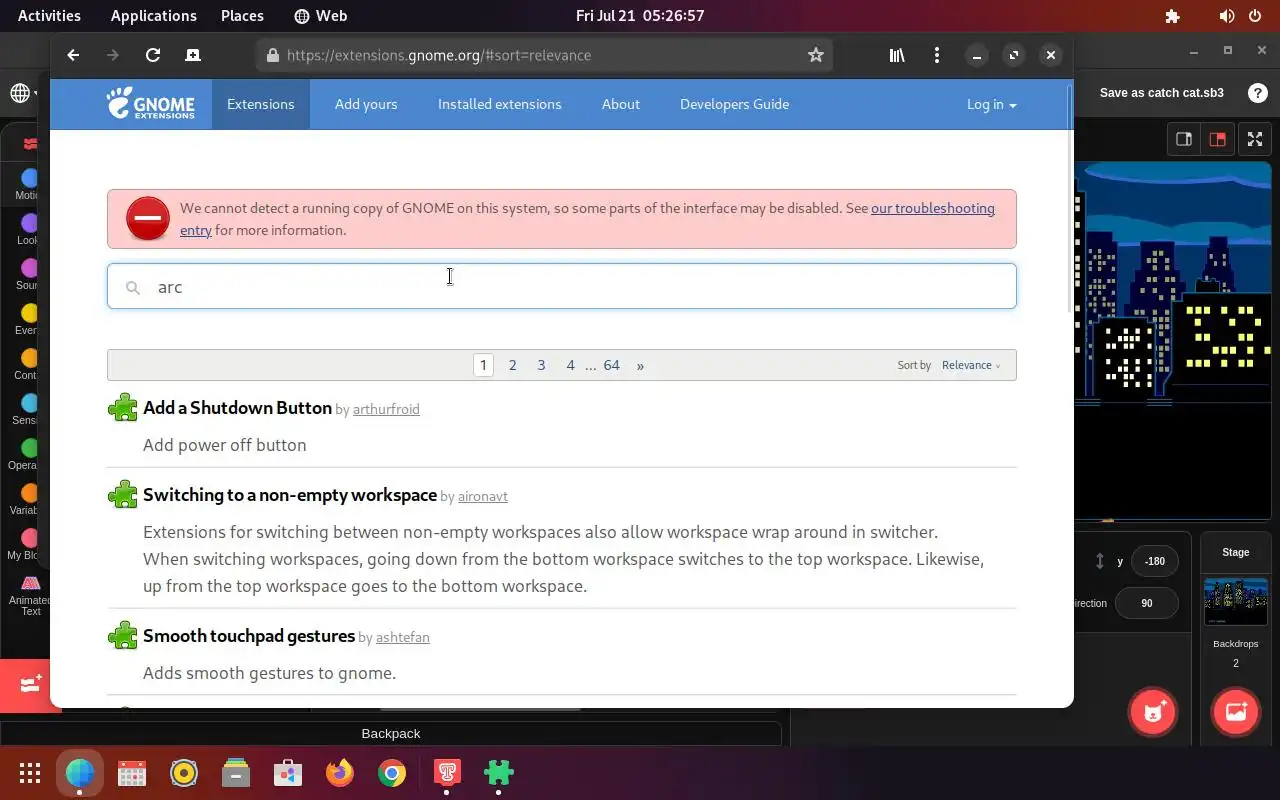Click the next page » arrow
The width and height of the screenshot is (1280, 800).
640,365
